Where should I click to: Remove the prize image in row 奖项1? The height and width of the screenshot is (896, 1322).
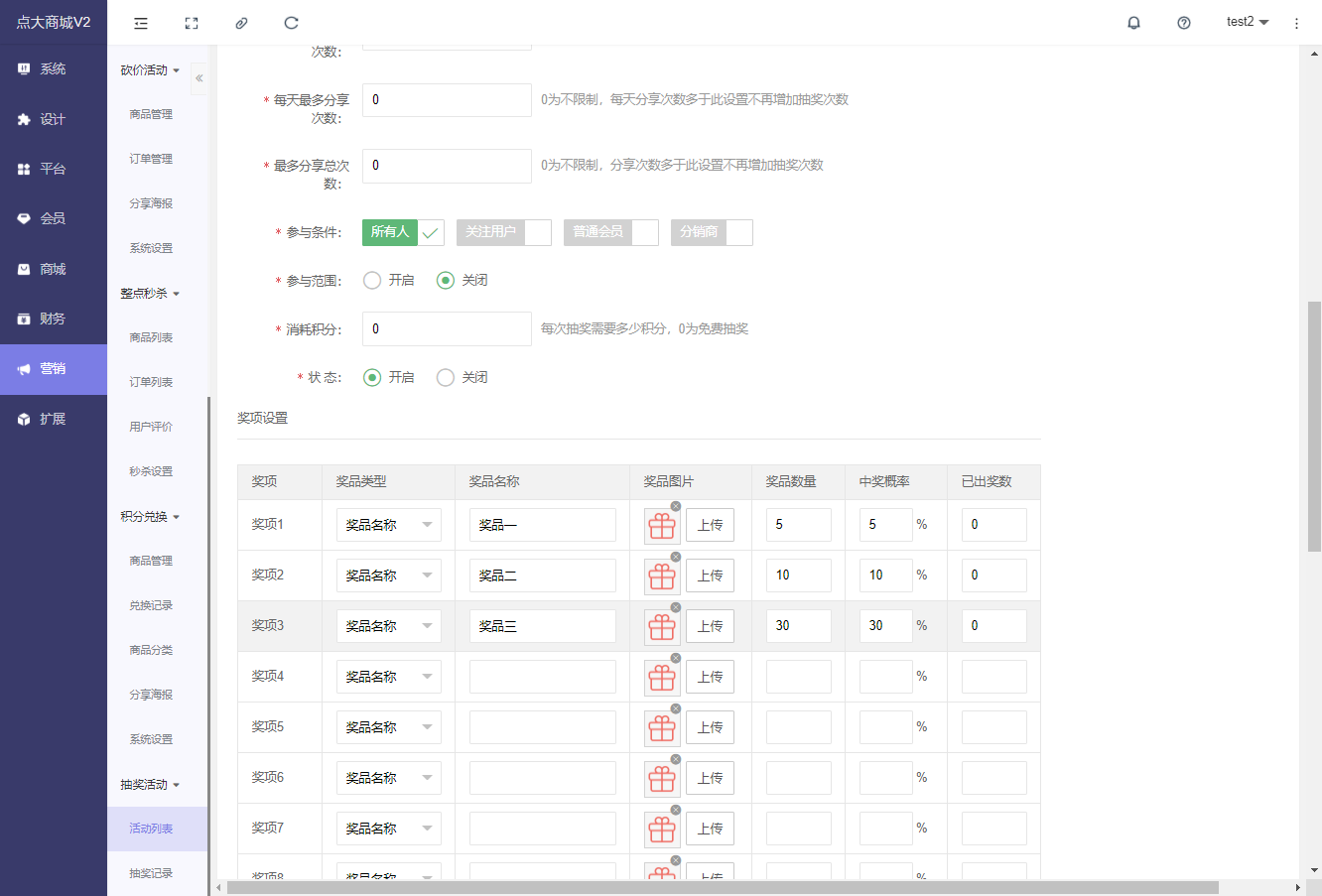click(676, 506)
